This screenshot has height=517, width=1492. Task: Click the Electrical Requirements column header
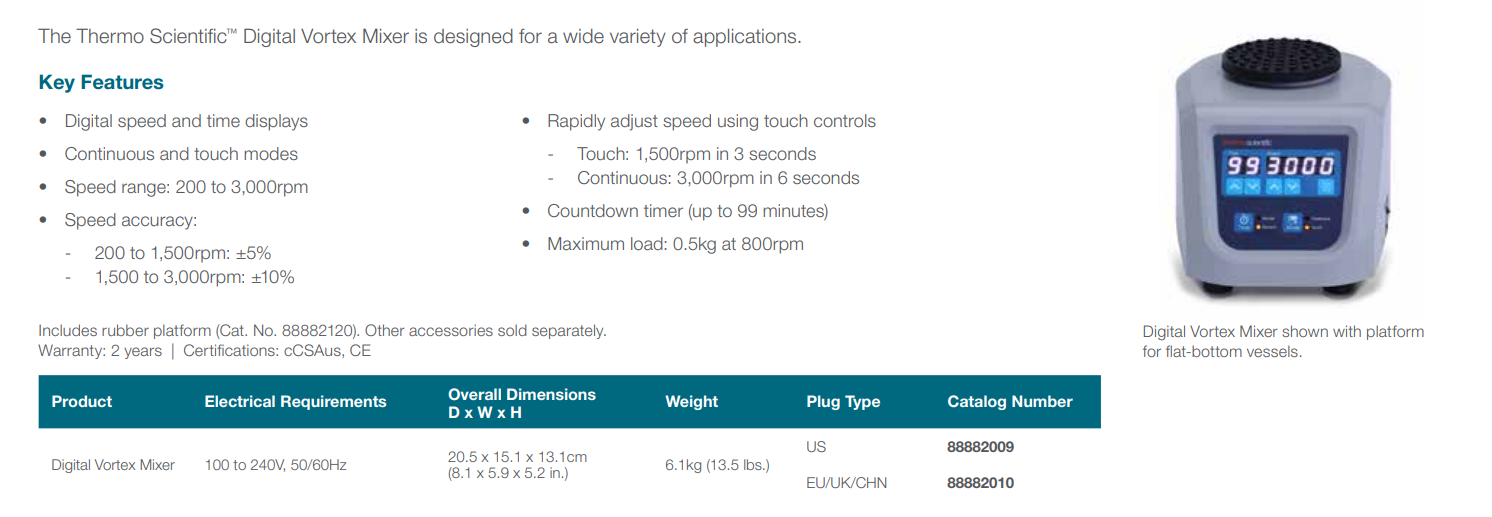click(295, 402)
